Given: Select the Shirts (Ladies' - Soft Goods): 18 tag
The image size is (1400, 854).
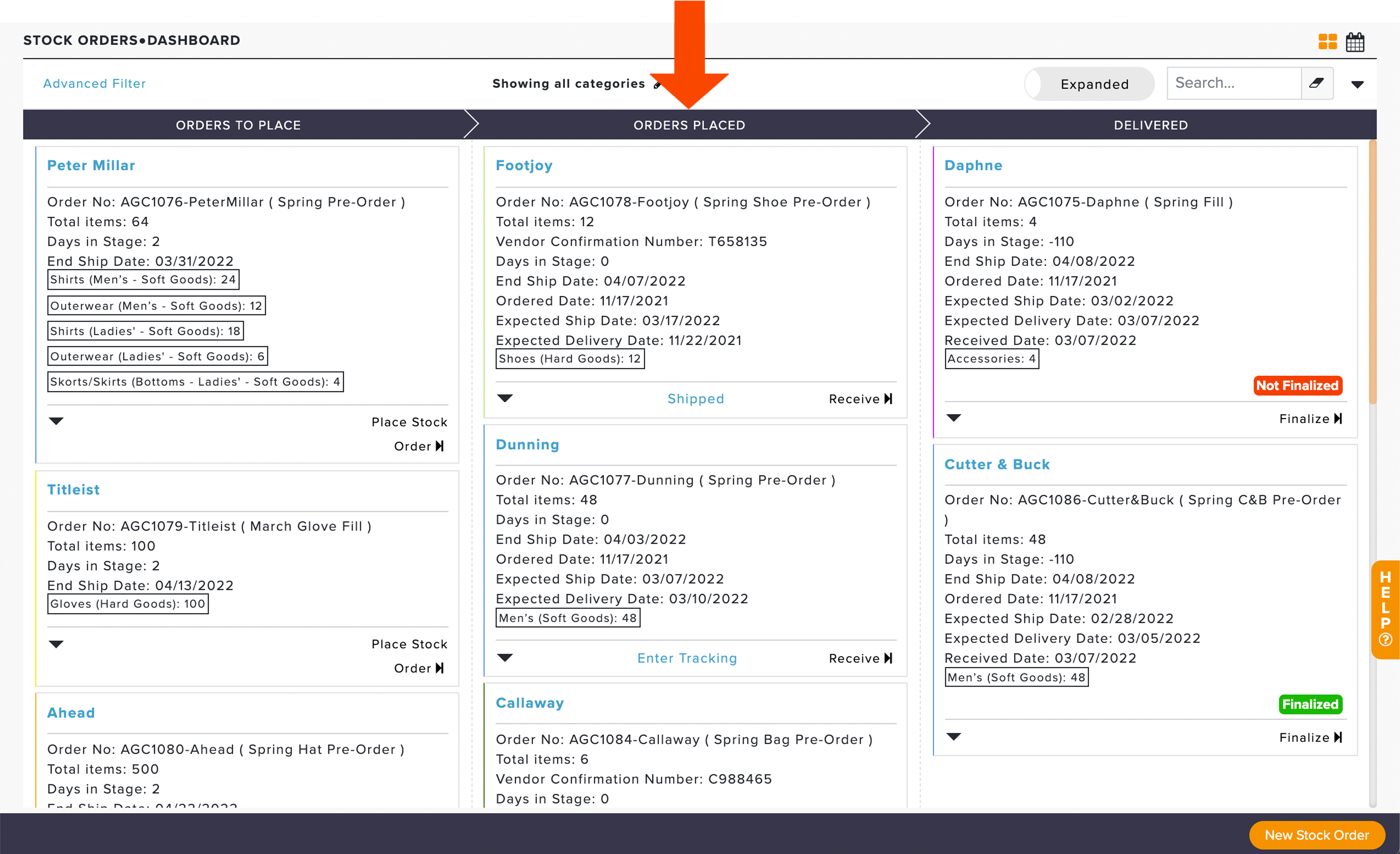Looking at the screenshot, I should click(x=146, y=331).
